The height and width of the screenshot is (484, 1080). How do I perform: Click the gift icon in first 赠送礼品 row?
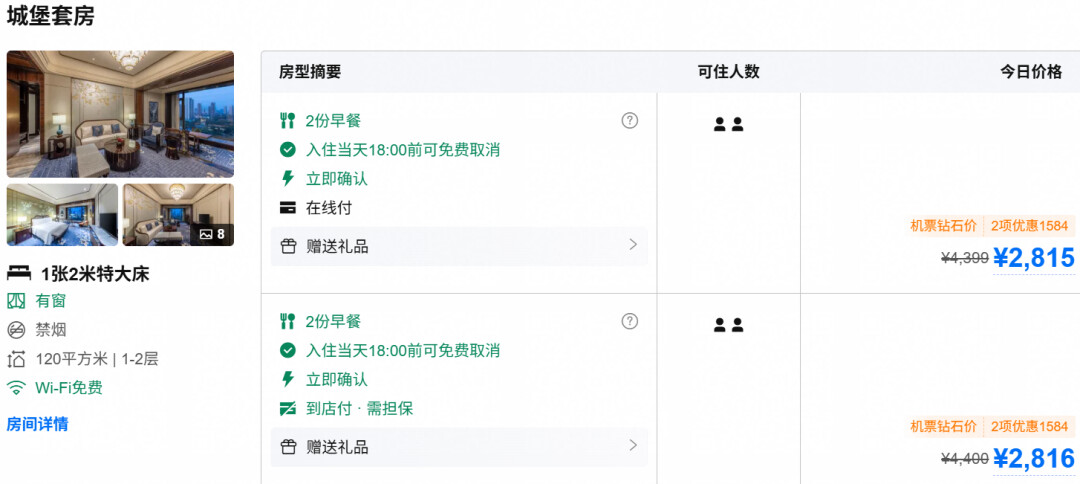288,246
